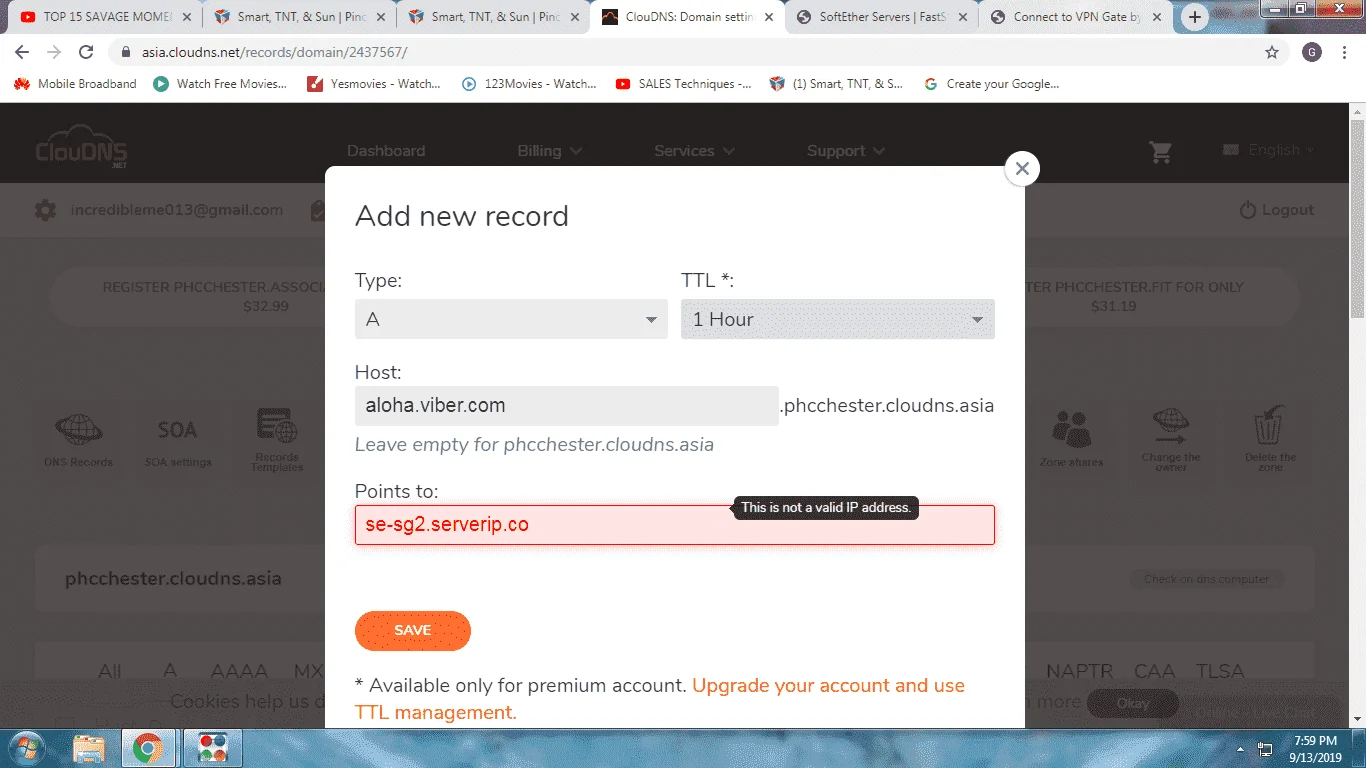Open SOA settings icon

177,430
